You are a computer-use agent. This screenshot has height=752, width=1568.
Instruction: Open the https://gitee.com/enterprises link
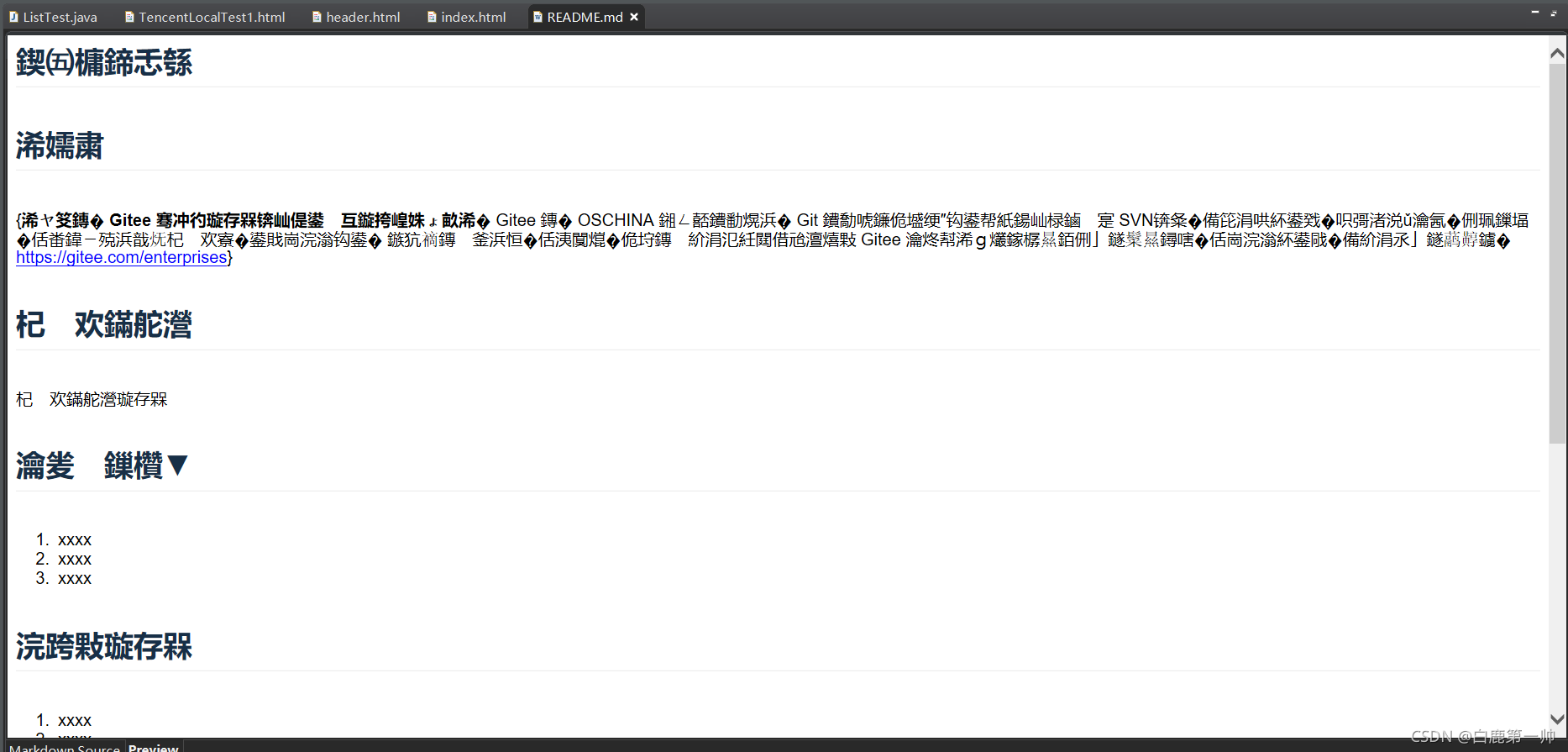[x=122, y=257]
